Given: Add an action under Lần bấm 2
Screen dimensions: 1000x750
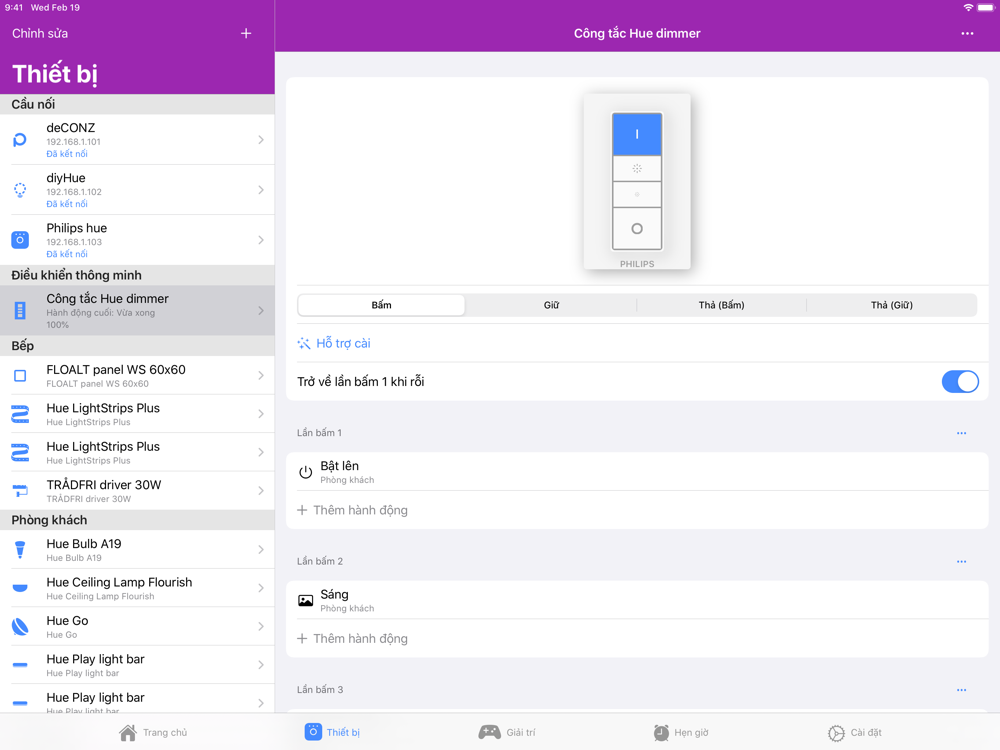Looking at the screenshot, I should [352, 638].
